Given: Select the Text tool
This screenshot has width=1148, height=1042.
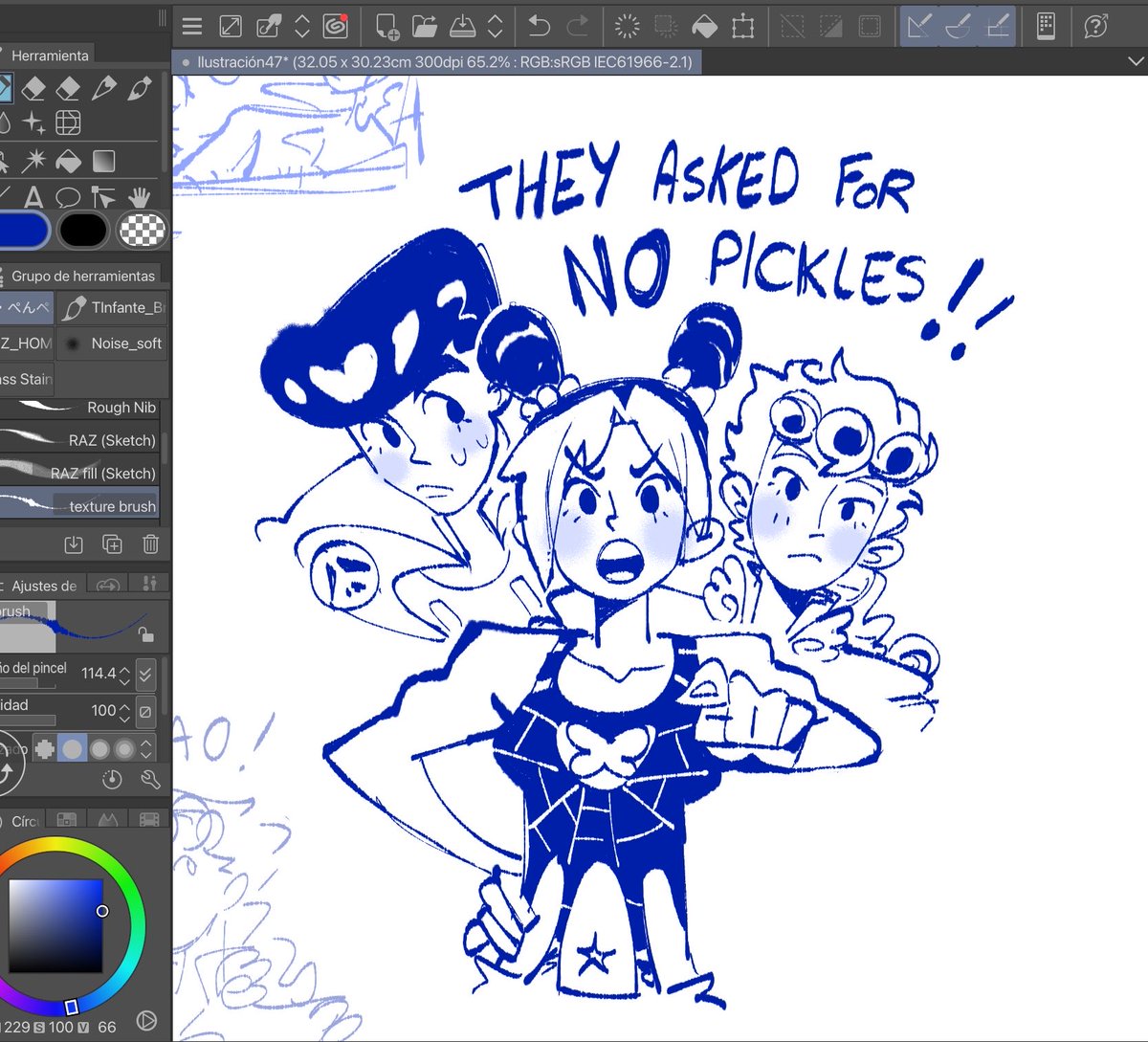Looking at the screenshot, I should [33, 197].
